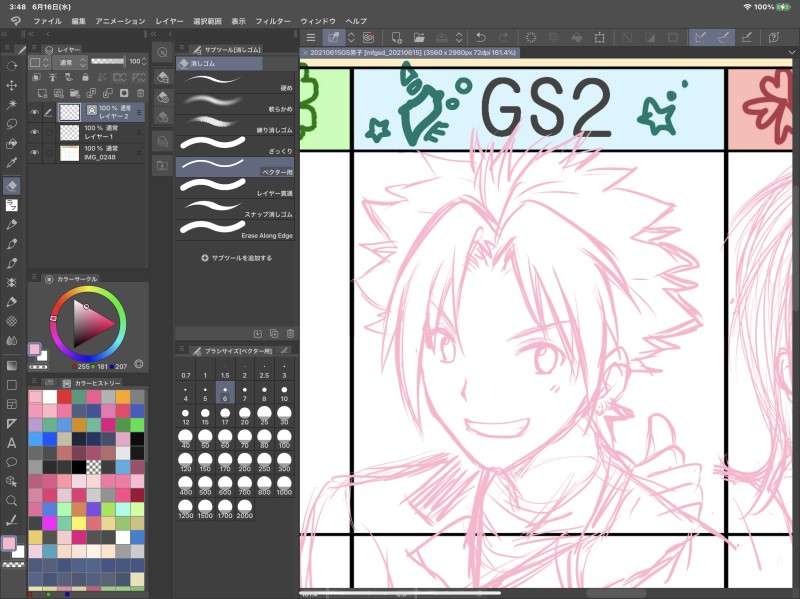Viewport: 800px width, 599px height.
Task: Select the Erase Along Edge sub tool
Action: [x=235, y=230]
